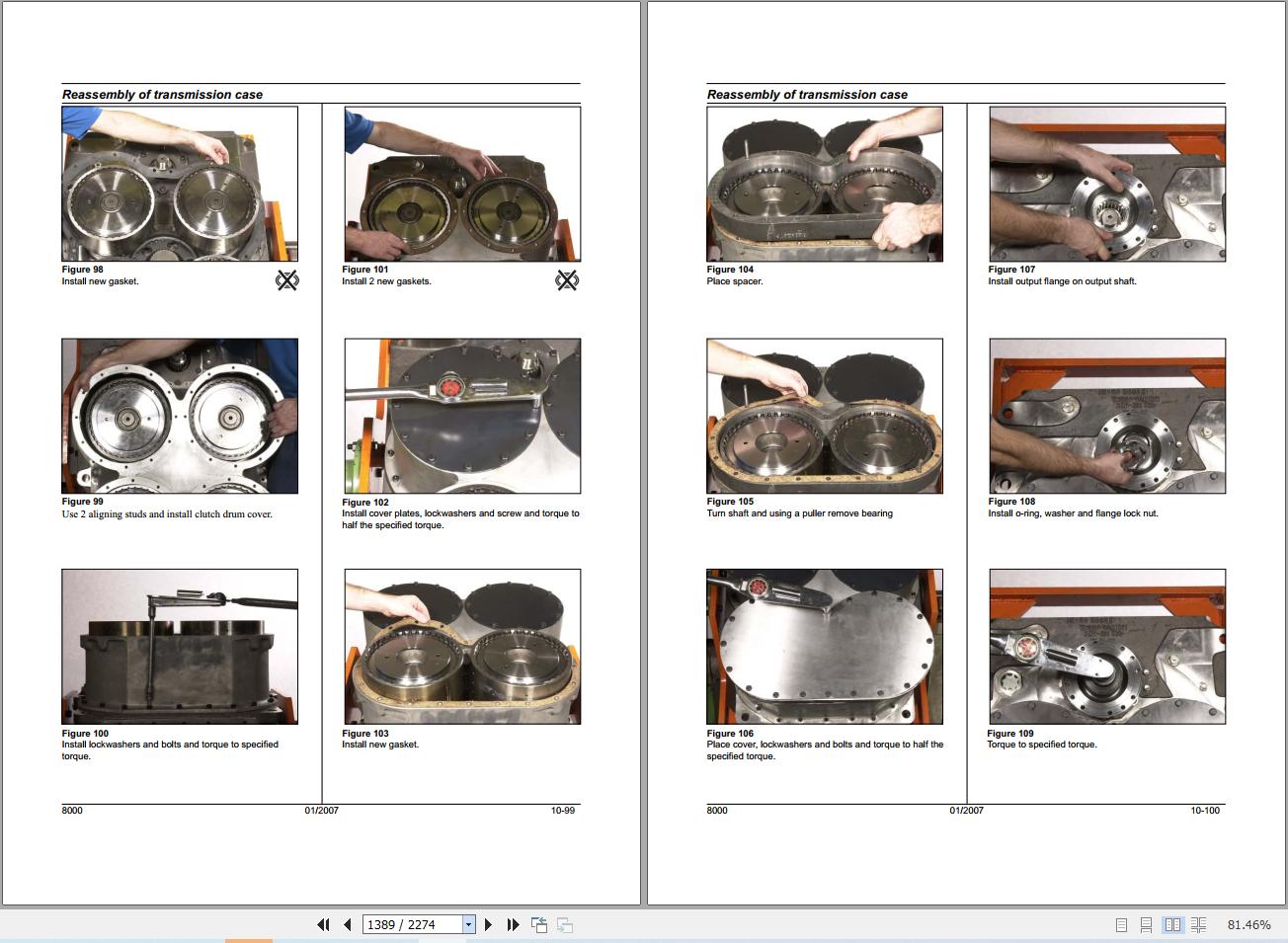Go to the first page
Image resolution: width=1288 pixels, height=943 pixels.
[323, 925]
